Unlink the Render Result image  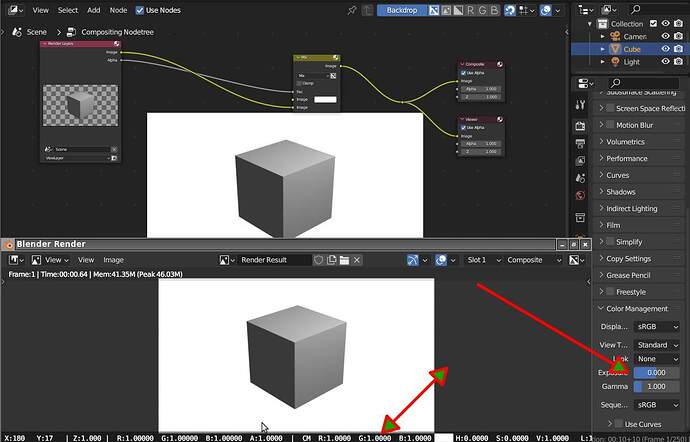357,260
